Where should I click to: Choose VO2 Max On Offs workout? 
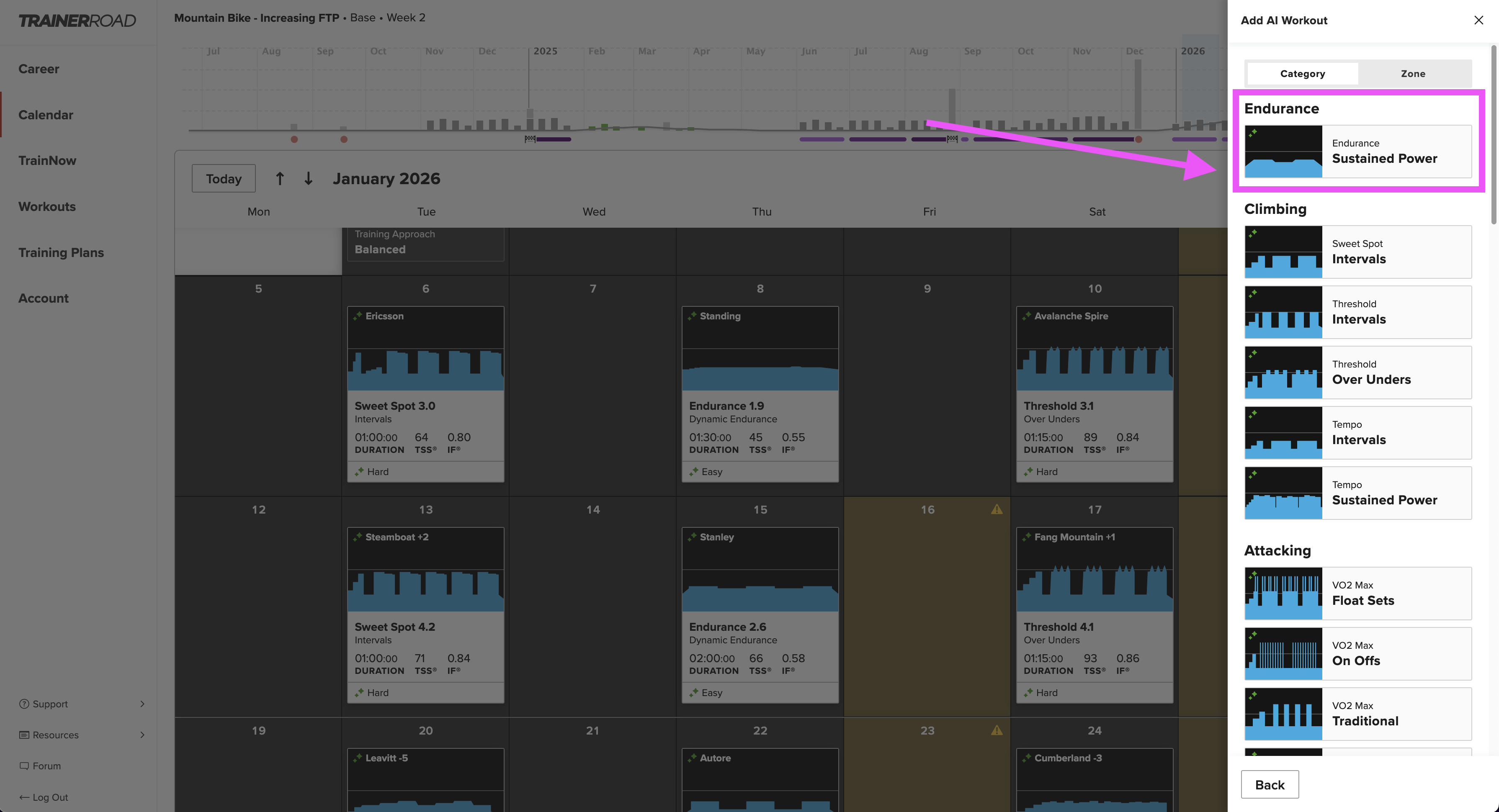(1358, 654)
